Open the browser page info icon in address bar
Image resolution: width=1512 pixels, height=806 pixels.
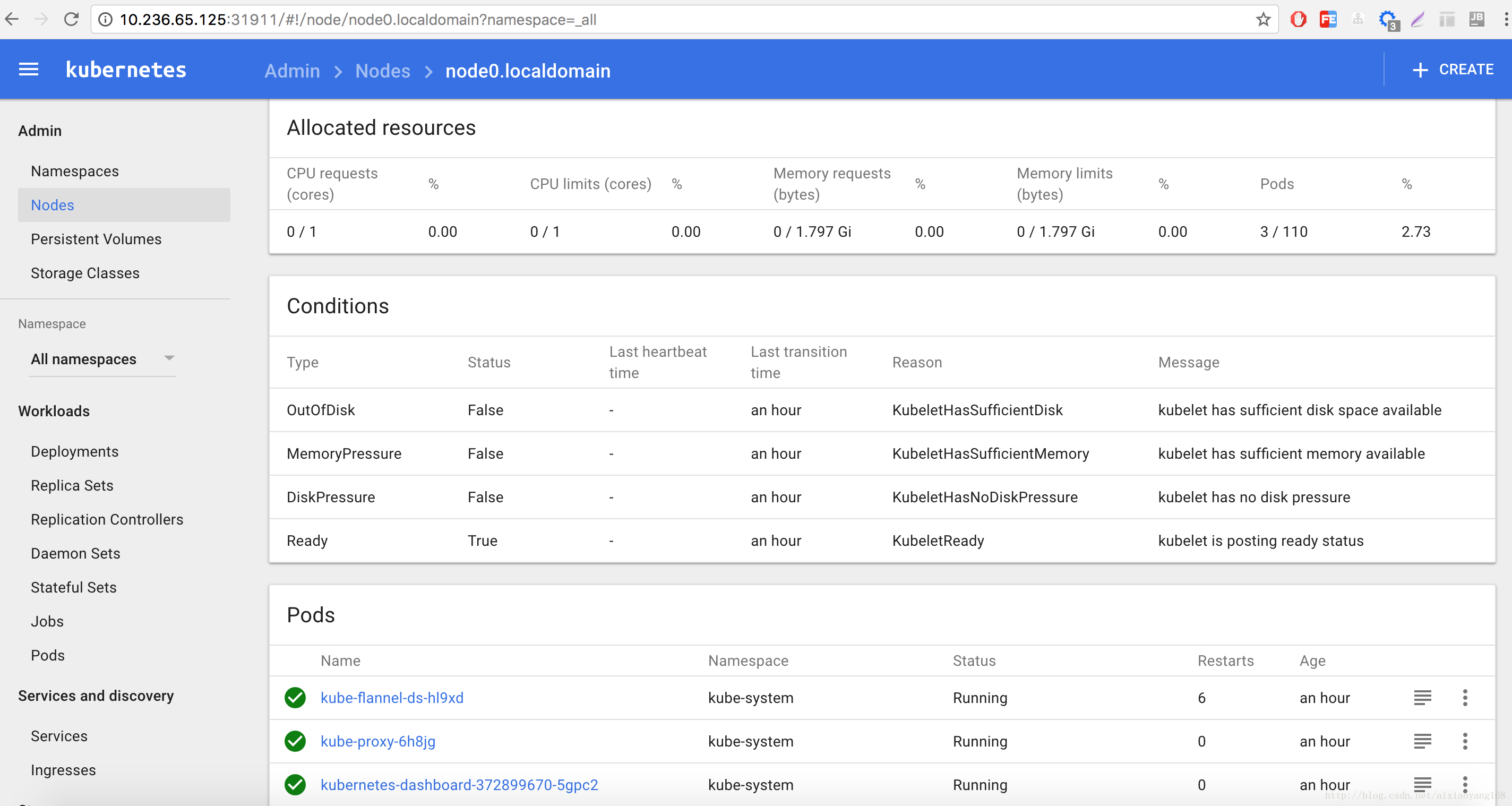pyautogui.click(x=105, y=19)
